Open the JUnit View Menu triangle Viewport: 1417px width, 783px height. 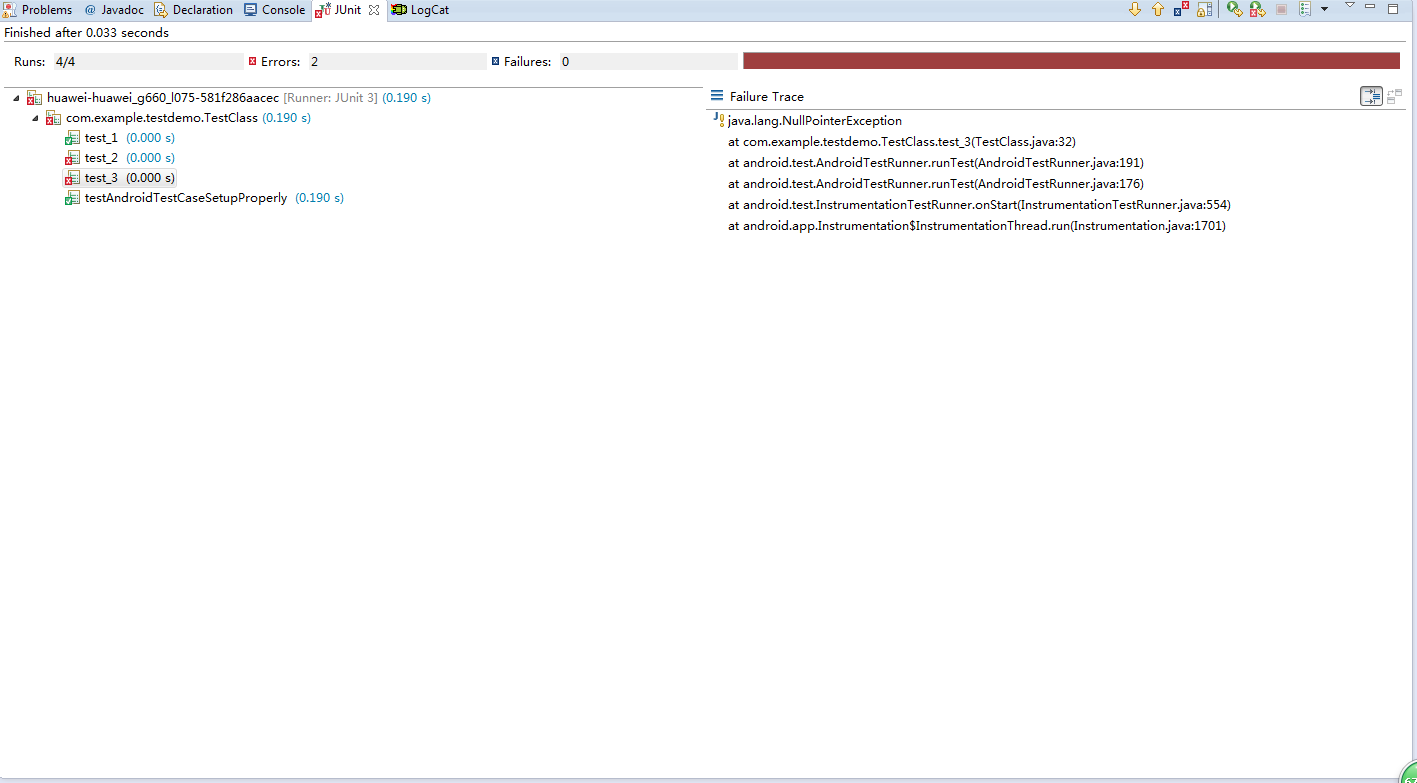point(1349,6)
